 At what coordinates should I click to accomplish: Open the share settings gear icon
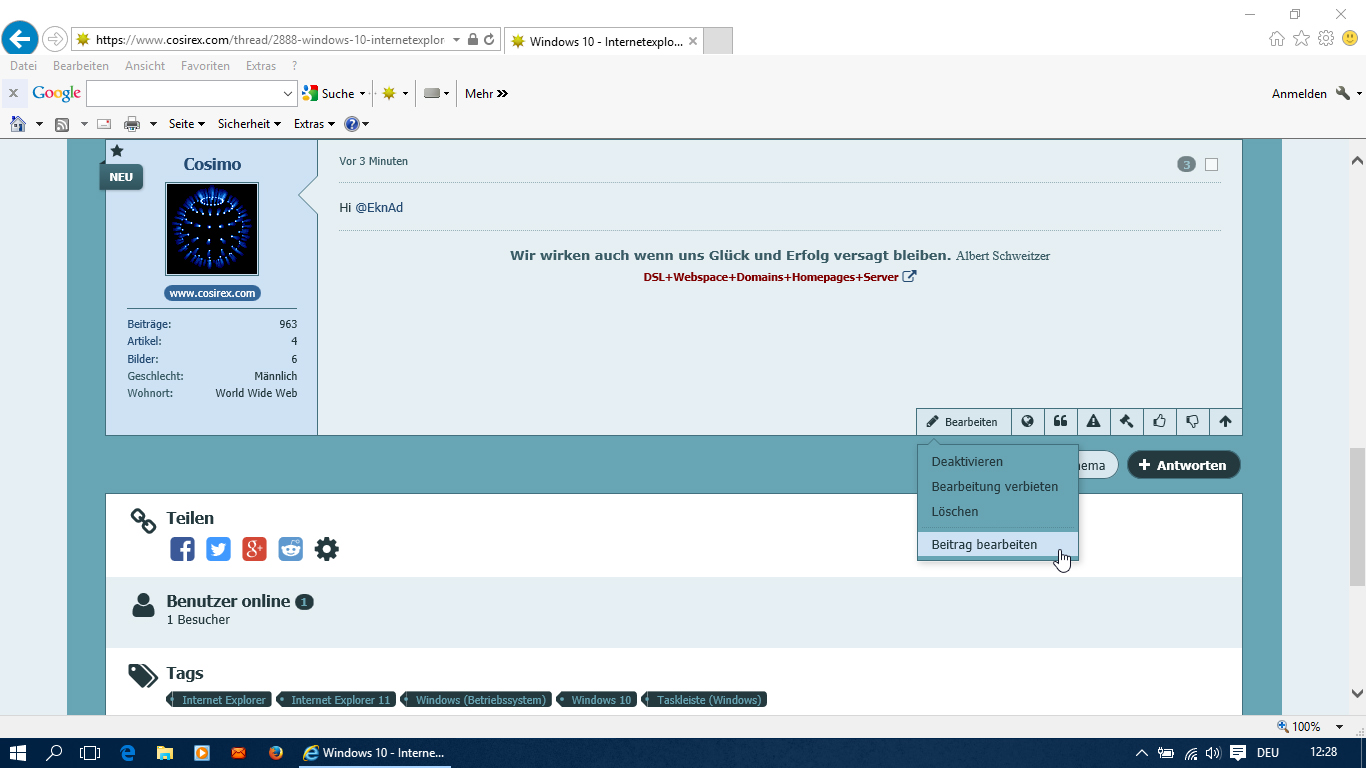[x=327, y=549]
